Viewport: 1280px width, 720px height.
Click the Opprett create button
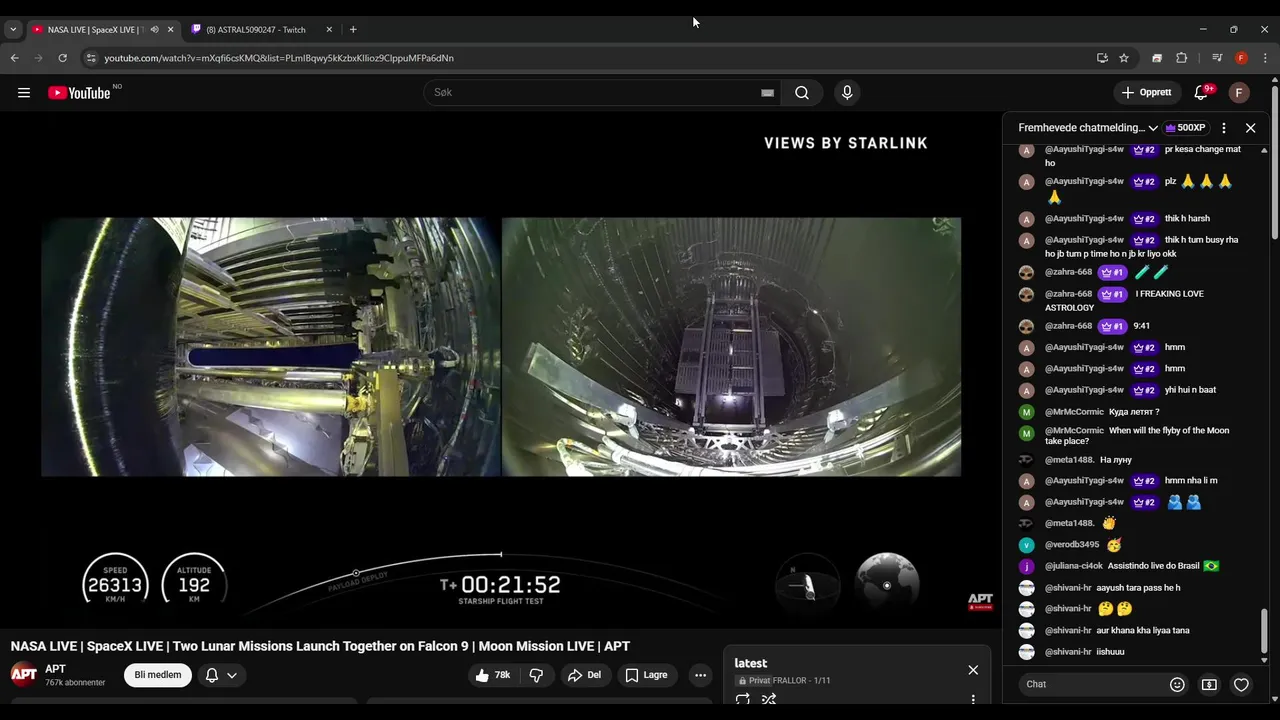coord(1147,93)
